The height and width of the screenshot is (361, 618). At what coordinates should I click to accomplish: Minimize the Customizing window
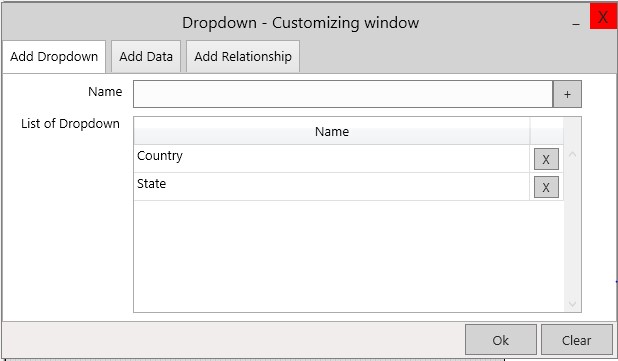(576, 23)
